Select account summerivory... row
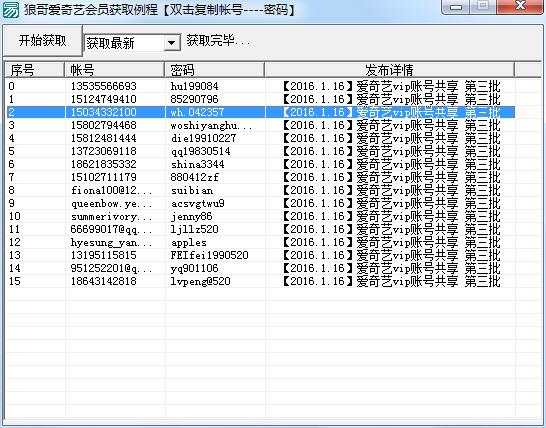The image size is (546, 428). [x=260, y=216]
